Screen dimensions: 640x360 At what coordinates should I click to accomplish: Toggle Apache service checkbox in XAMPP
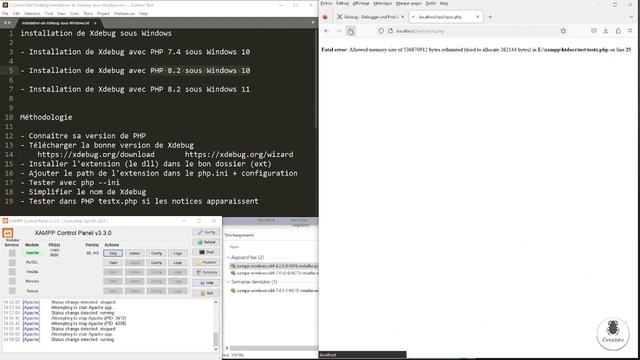click(12, 253)
